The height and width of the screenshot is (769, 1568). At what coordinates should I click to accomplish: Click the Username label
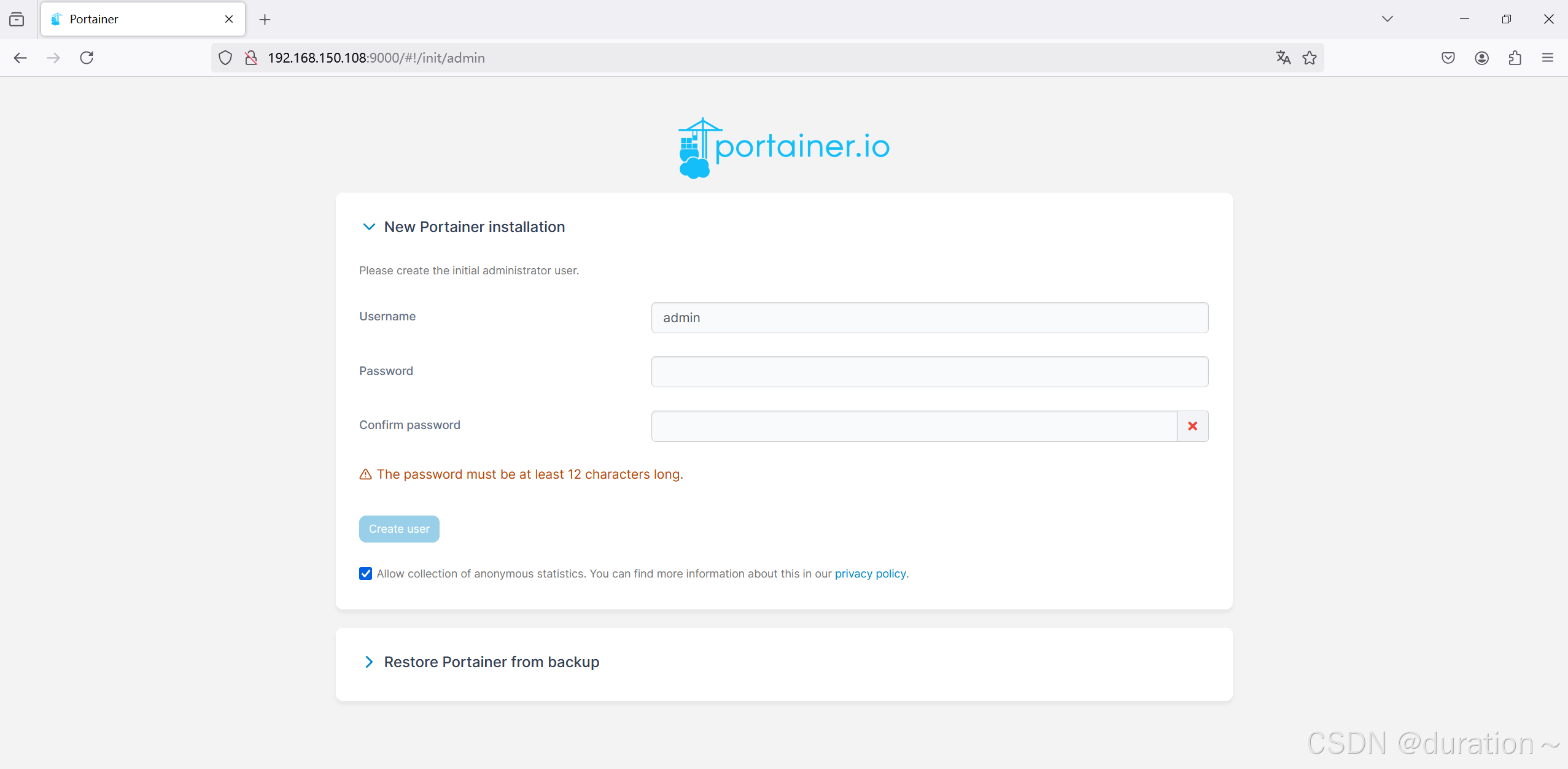(x=387, y=317)
